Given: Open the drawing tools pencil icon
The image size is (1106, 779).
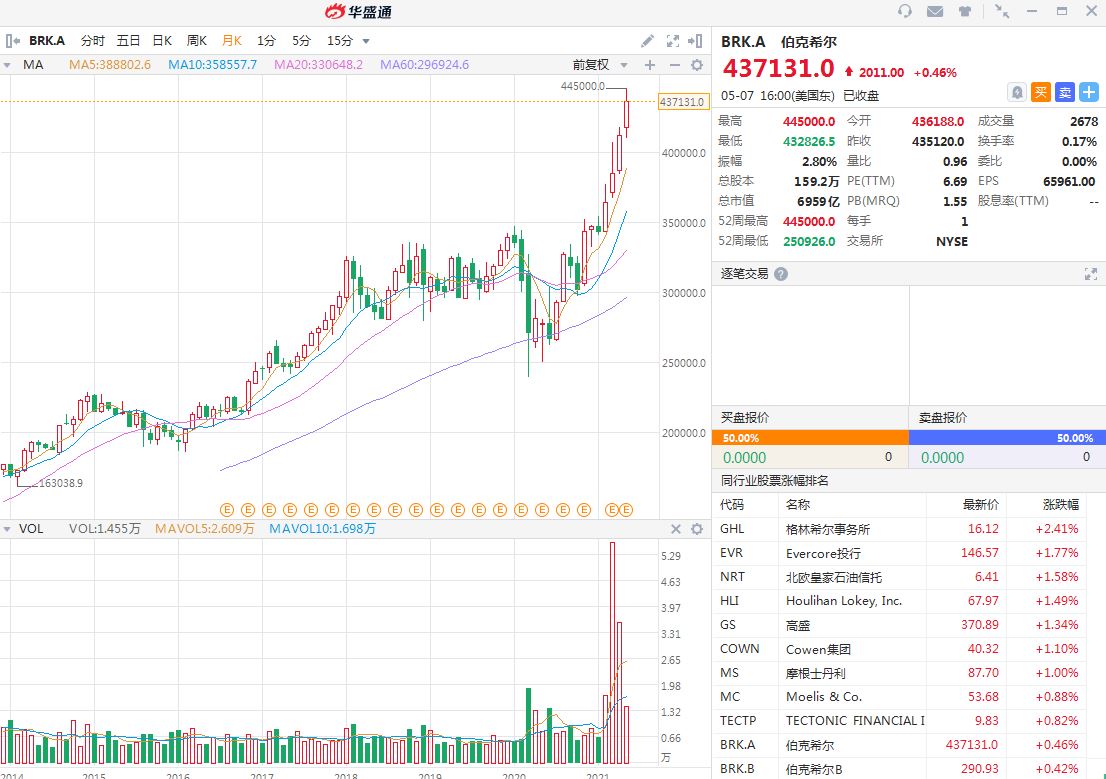Looking at the screenshot, I should click(647, 41).
